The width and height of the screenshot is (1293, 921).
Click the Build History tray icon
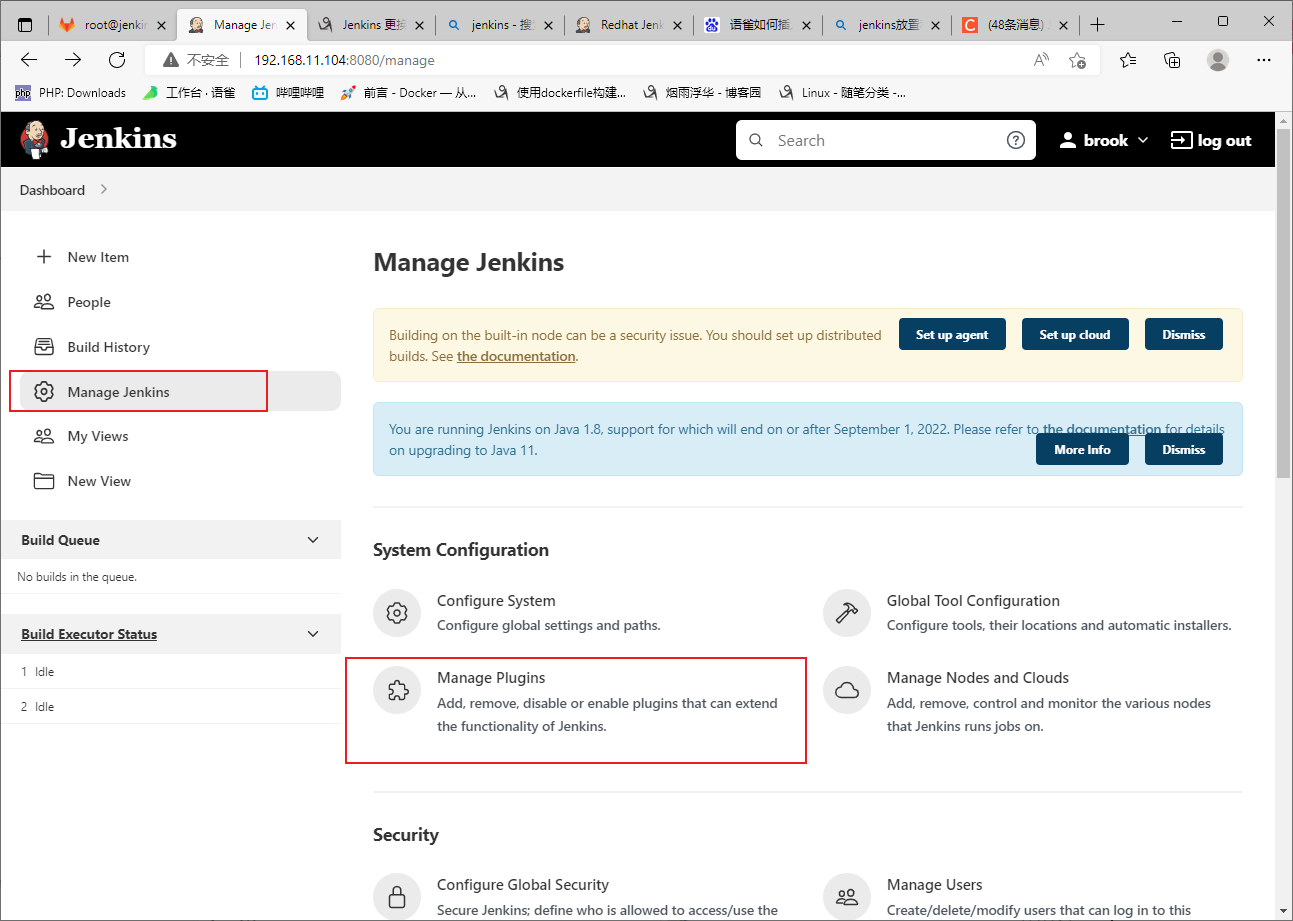44,347
